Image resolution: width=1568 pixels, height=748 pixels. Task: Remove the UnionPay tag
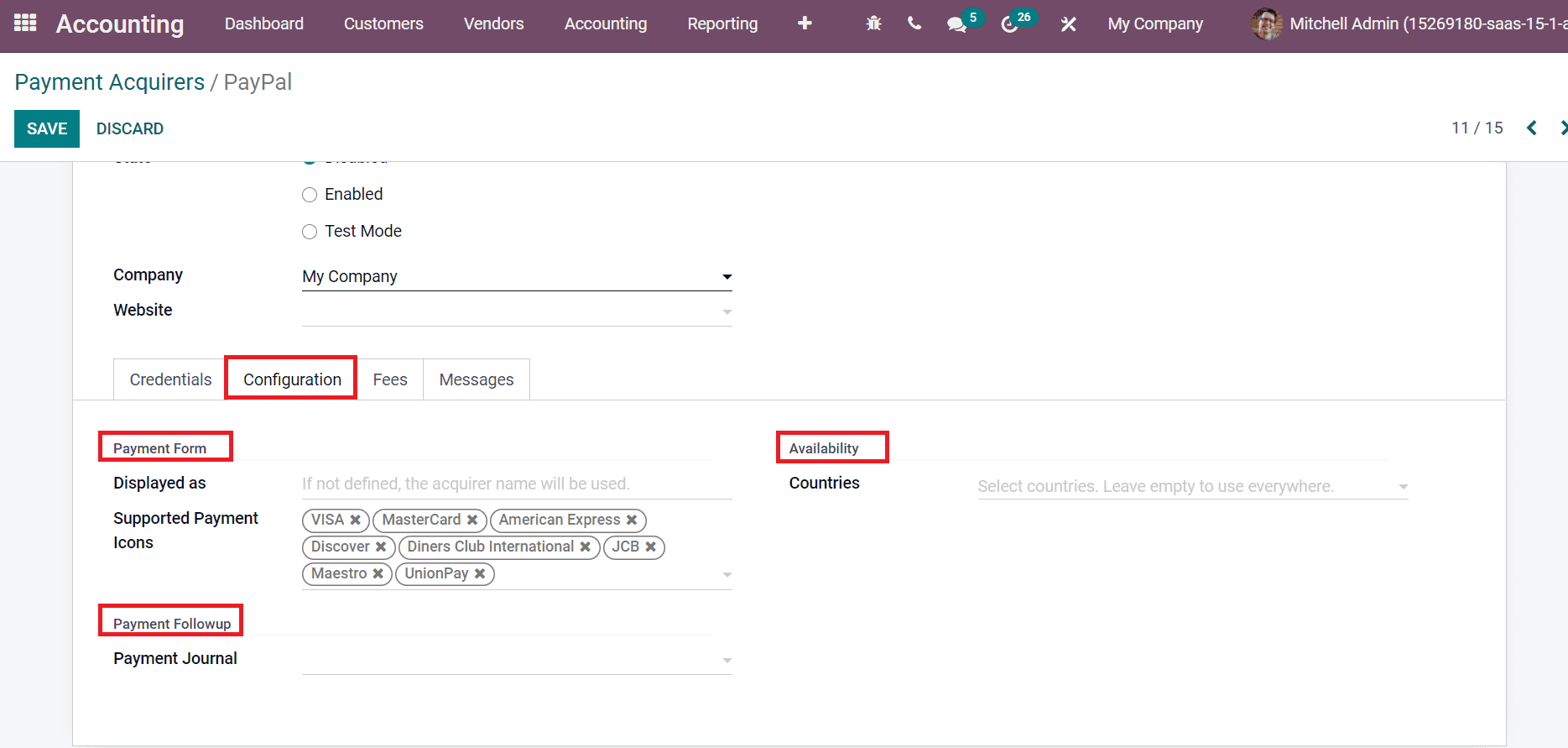480,573
